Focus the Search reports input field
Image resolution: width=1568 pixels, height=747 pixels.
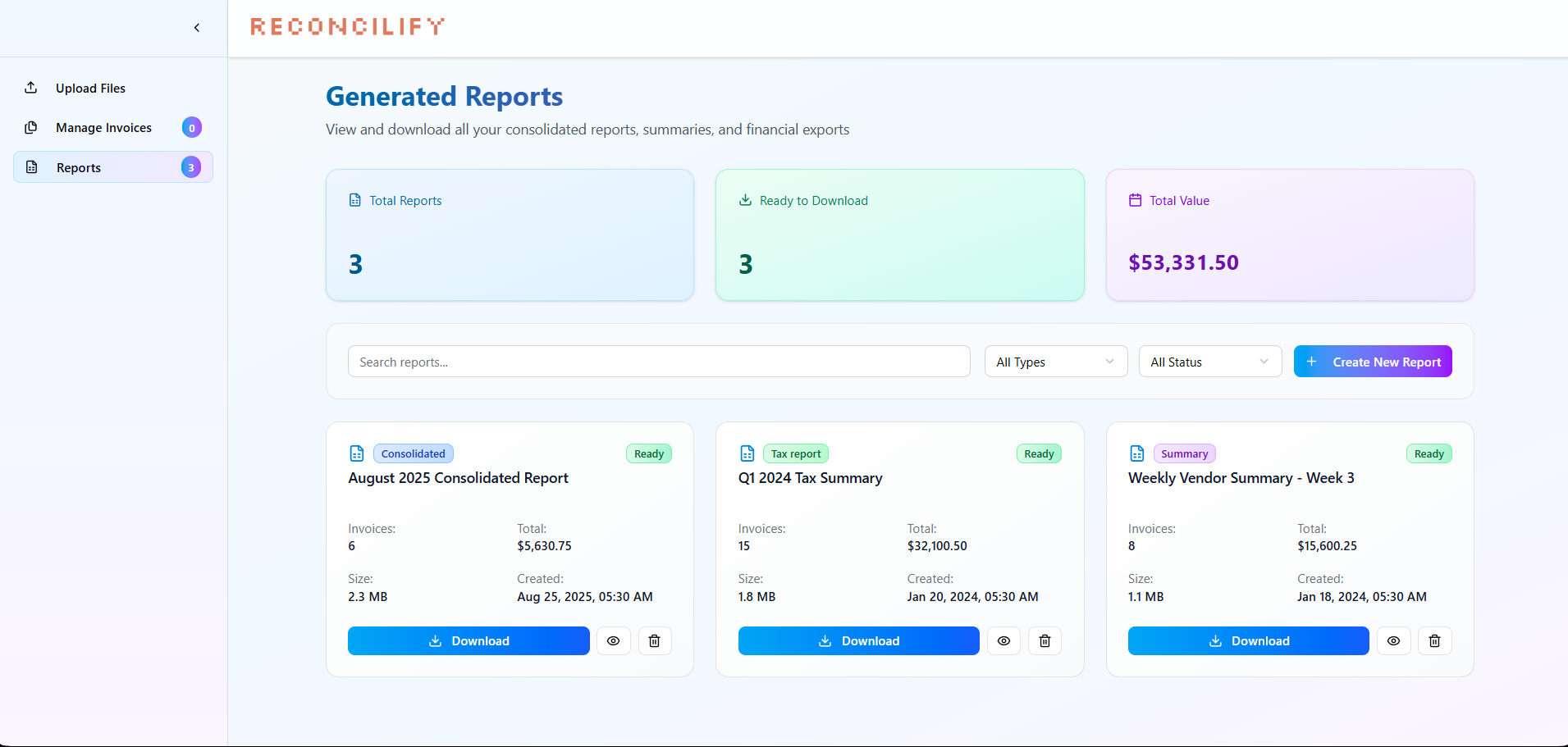click(659, 362)
